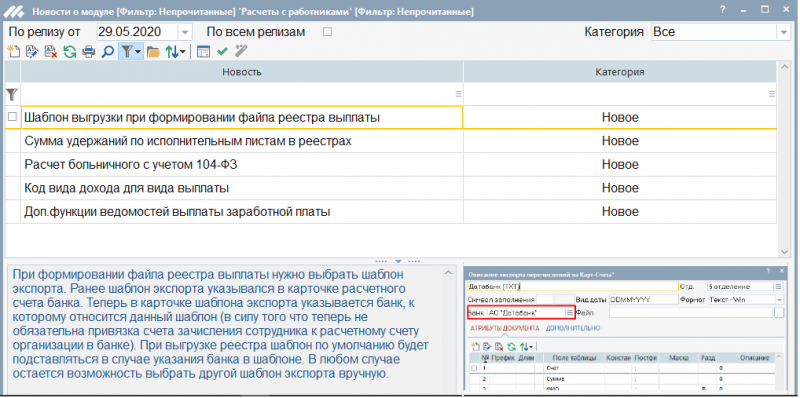Open the sort arrows dropdown in the toolbar

point(176,52)
